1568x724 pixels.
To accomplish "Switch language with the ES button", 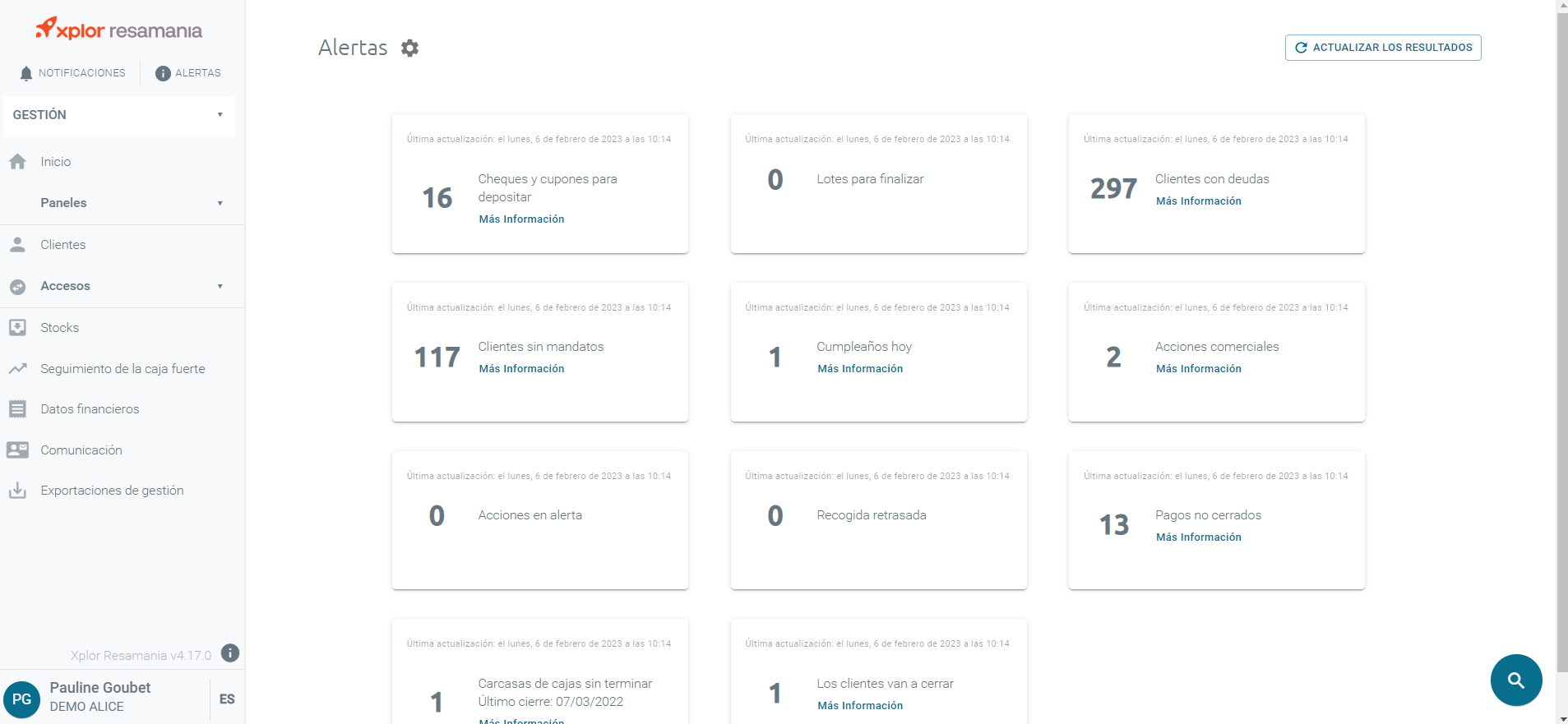I will pyautogui.click(x=227, y=699).
